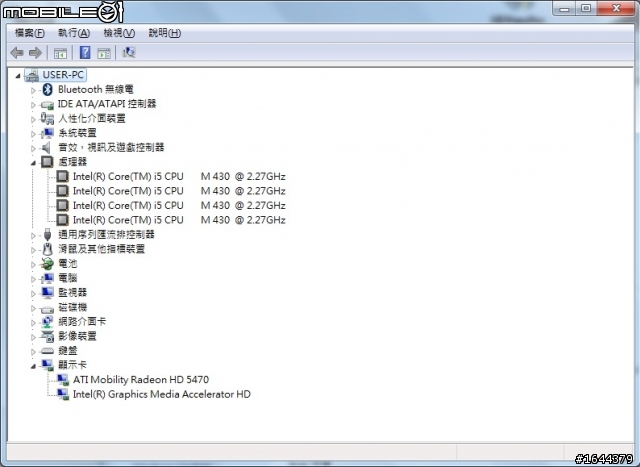The height and width of the screenshot is (467, 640).
Task: Maximize the Device Manager window
Action: pyautogui.click(x=586, y=8)
